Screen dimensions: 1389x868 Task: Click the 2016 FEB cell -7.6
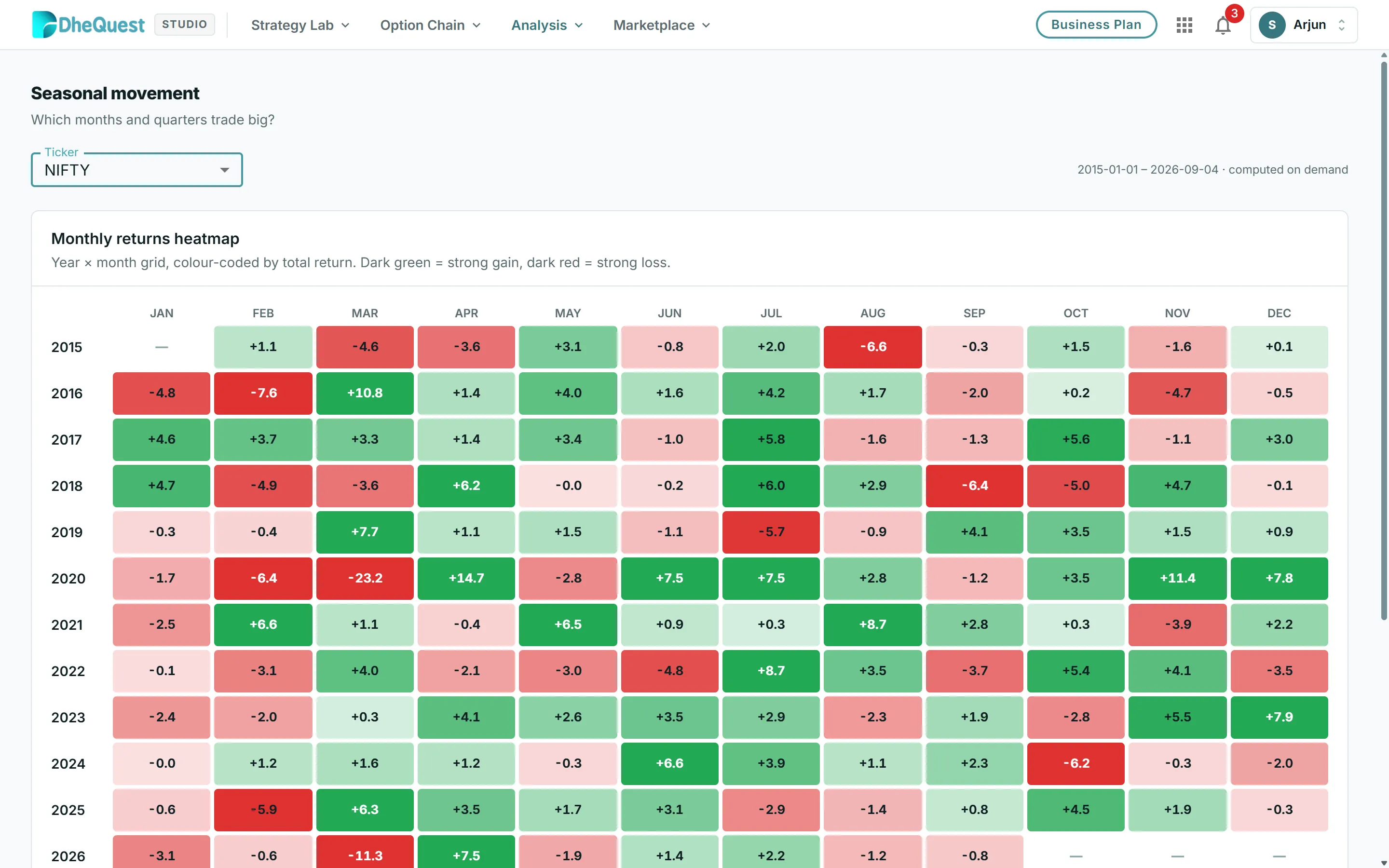[263, 393]
